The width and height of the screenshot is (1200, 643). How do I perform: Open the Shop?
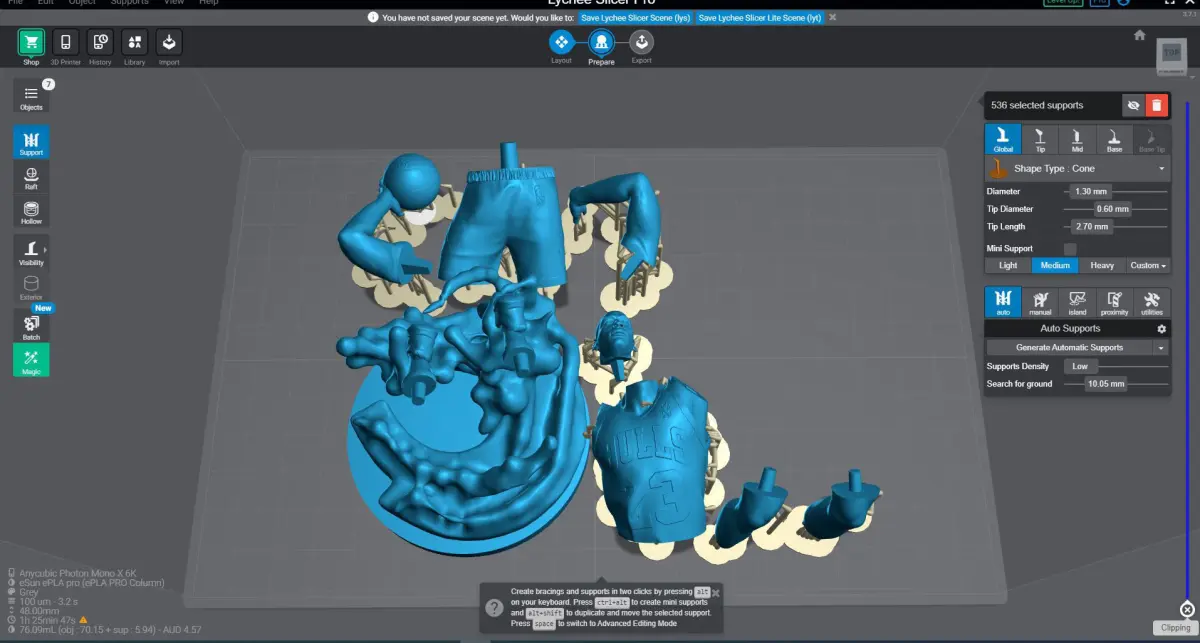point(31,47)
